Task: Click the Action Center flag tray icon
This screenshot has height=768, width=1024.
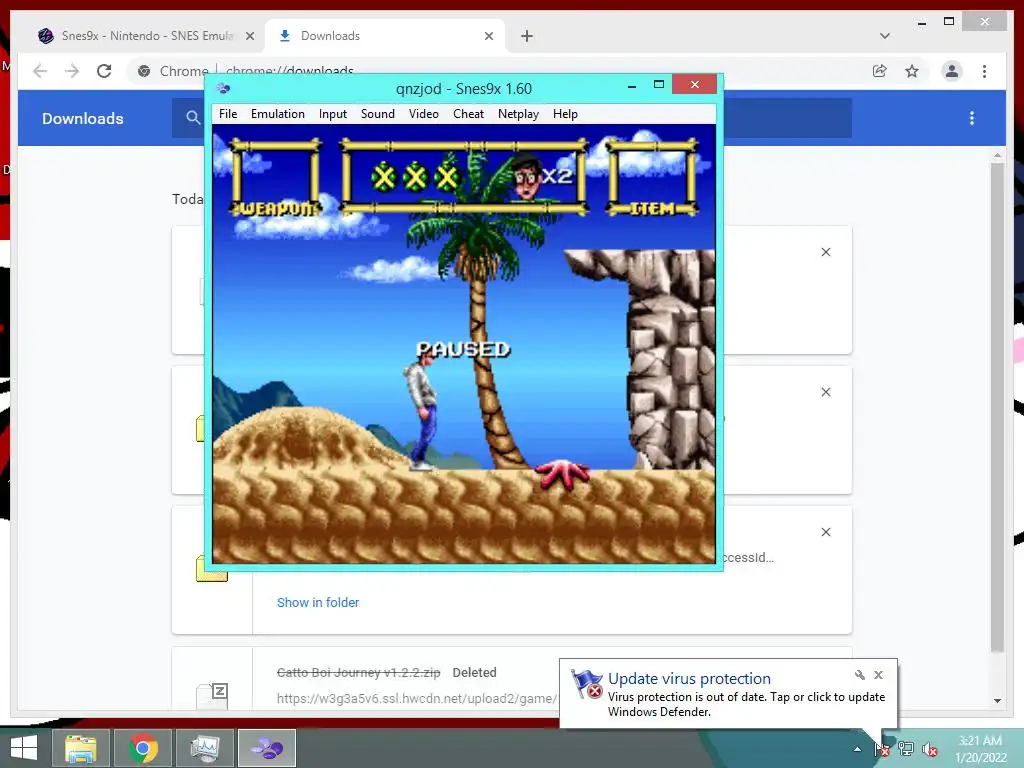Action: [882, 749]
